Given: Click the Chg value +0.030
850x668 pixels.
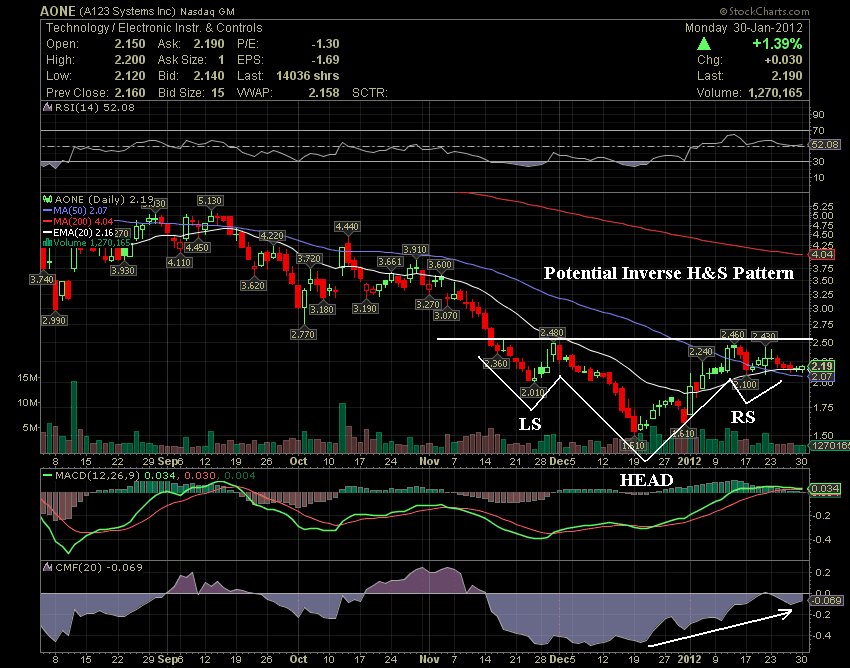Looking at the screenshot, I should click(783, 60).
